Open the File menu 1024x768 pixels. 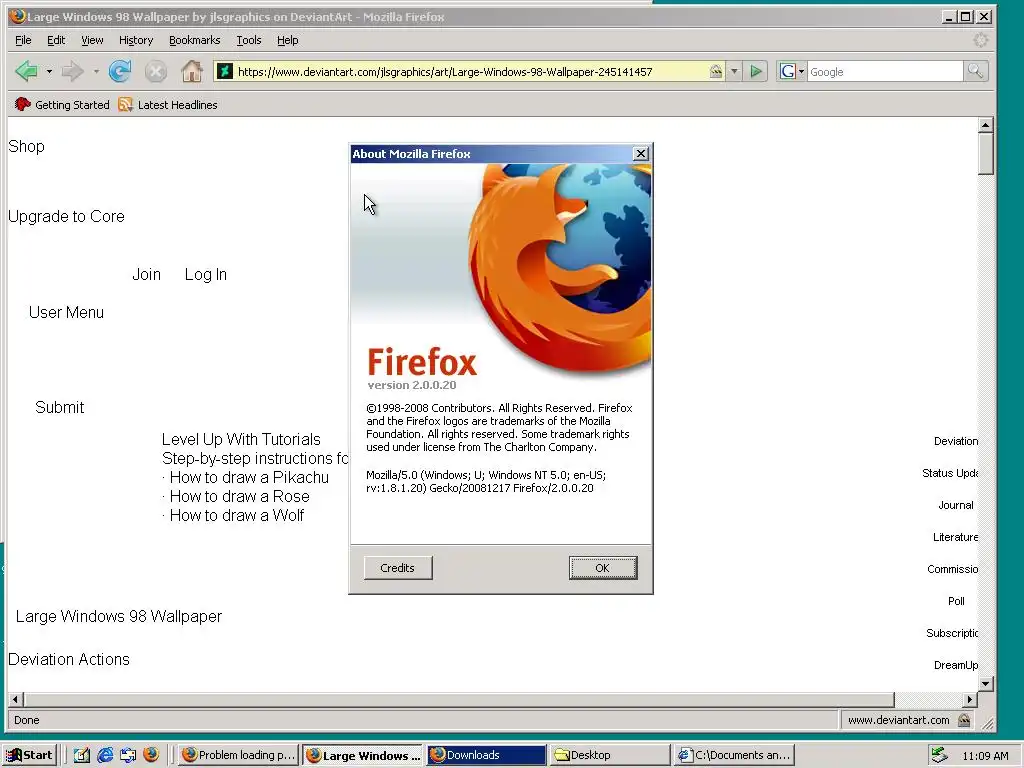pyautogui.click(x=23, y=40)
